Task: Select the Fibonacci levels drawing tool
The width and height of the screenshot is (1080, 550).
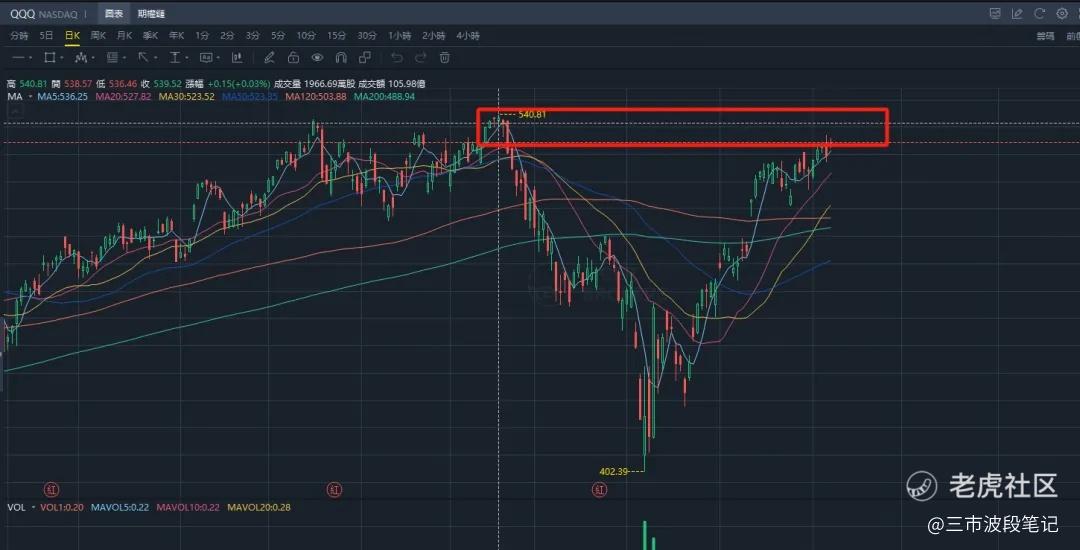Action: click(112, 58)
